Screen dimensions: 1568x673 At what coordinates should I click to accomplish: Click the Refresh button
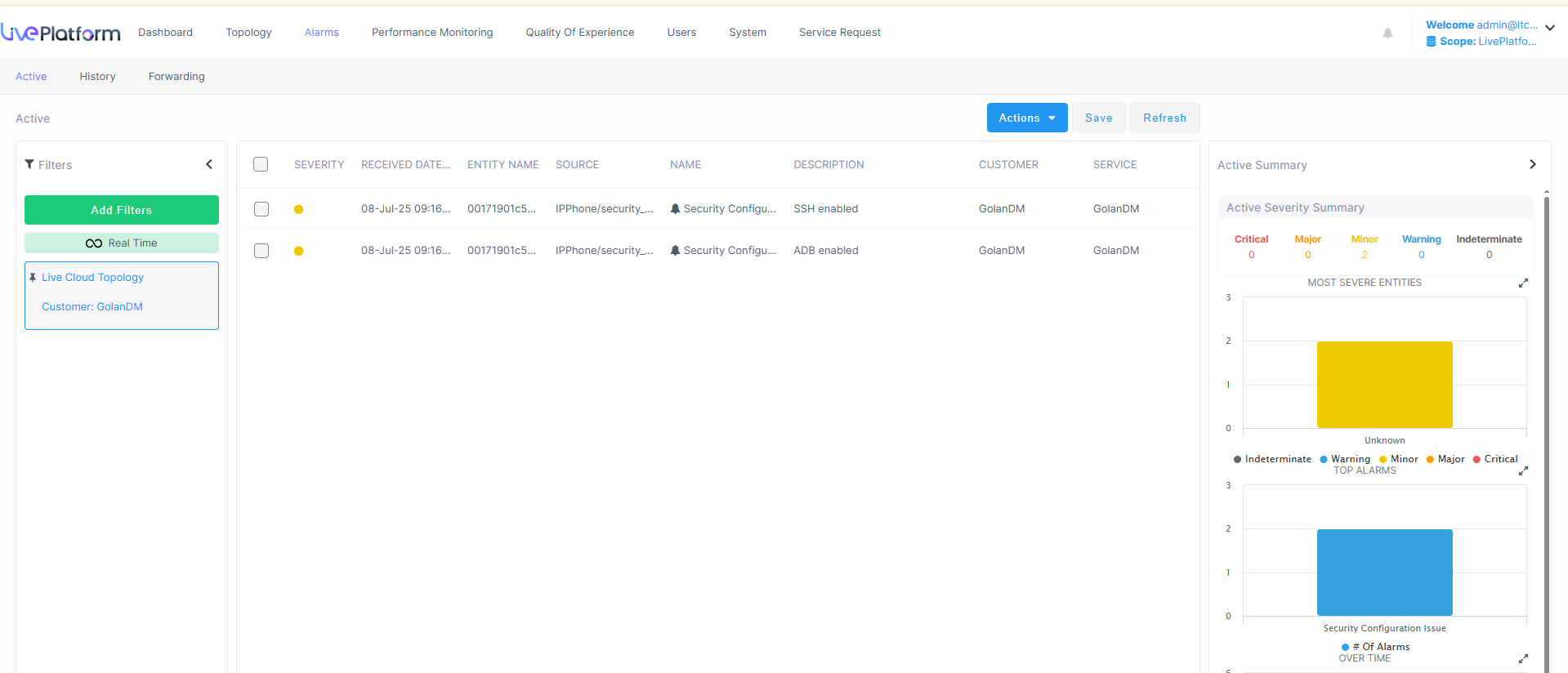[1164, 118]
